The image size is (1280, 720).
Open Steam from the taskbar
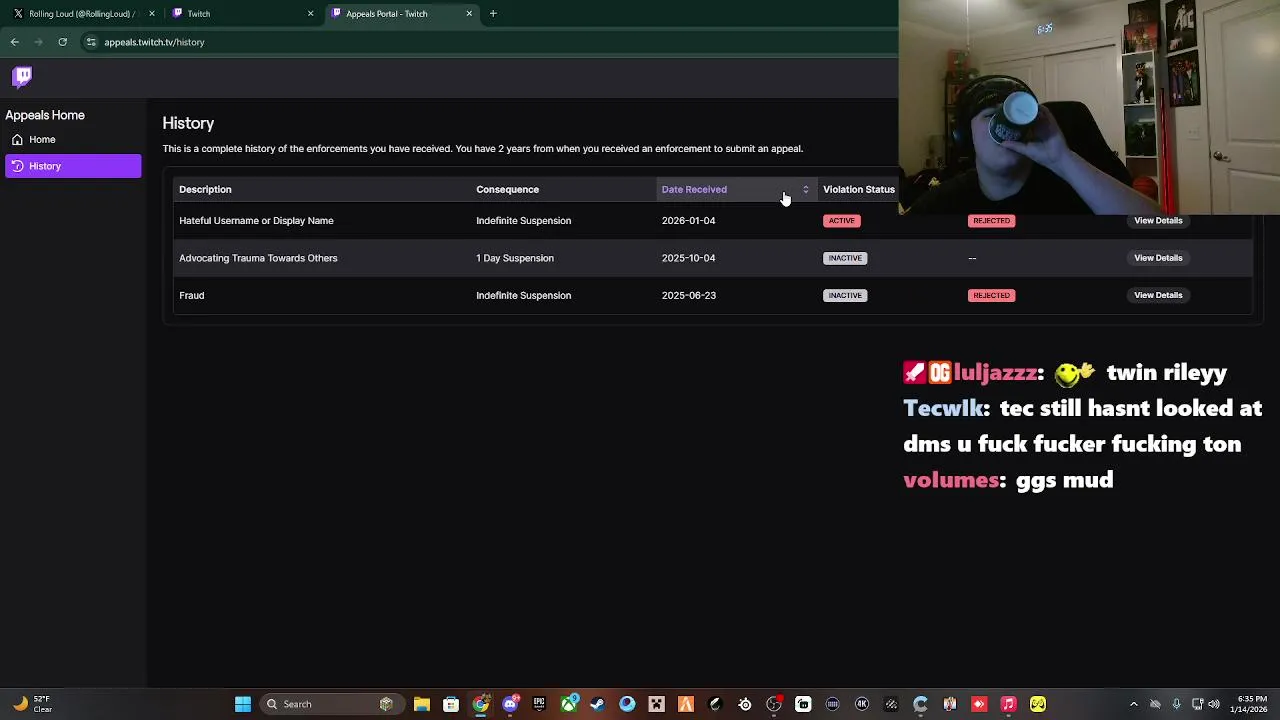click(598, 704)
